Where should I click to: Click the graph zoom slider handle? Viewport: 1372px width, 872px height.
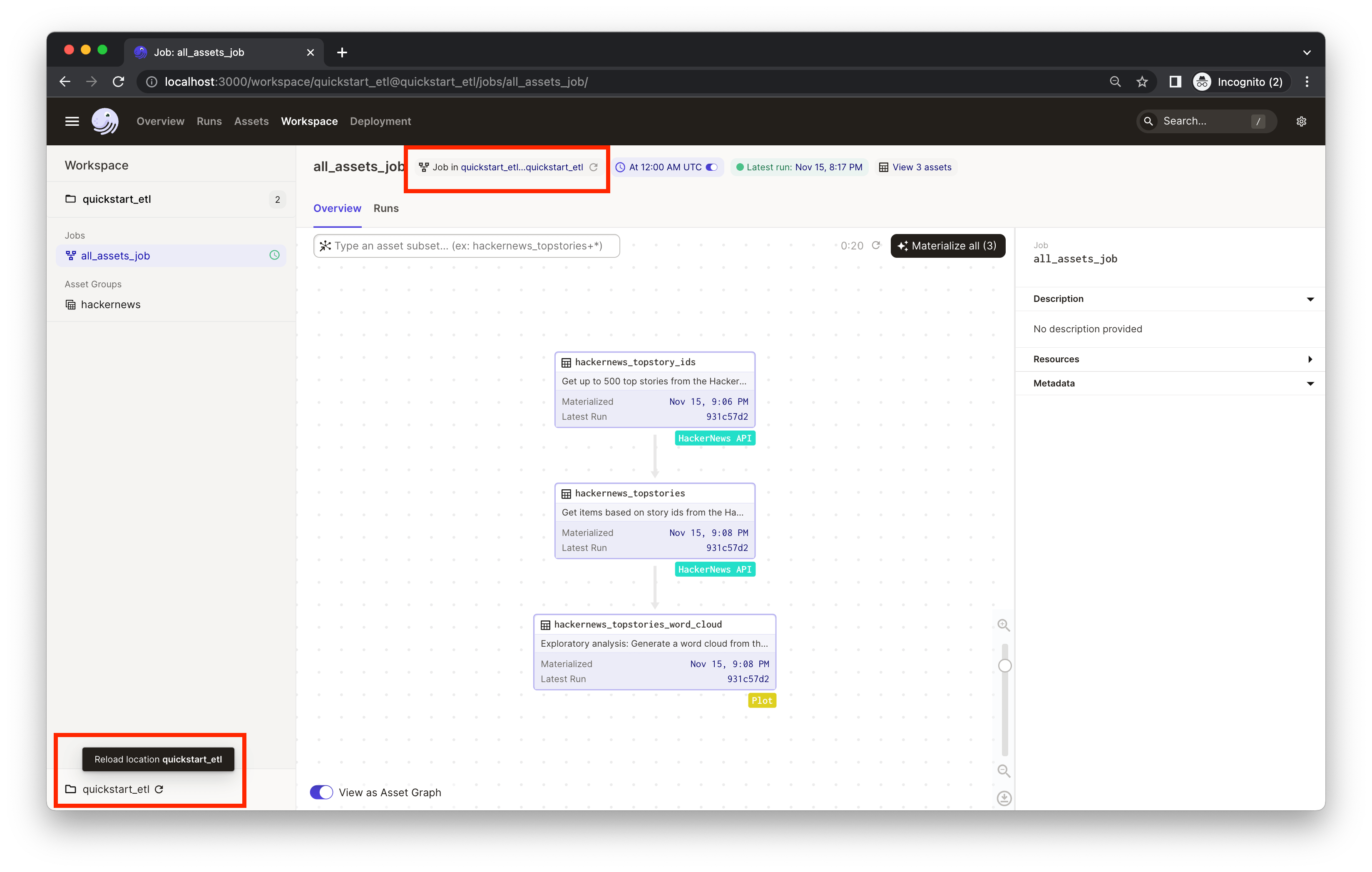(1004, 666)
